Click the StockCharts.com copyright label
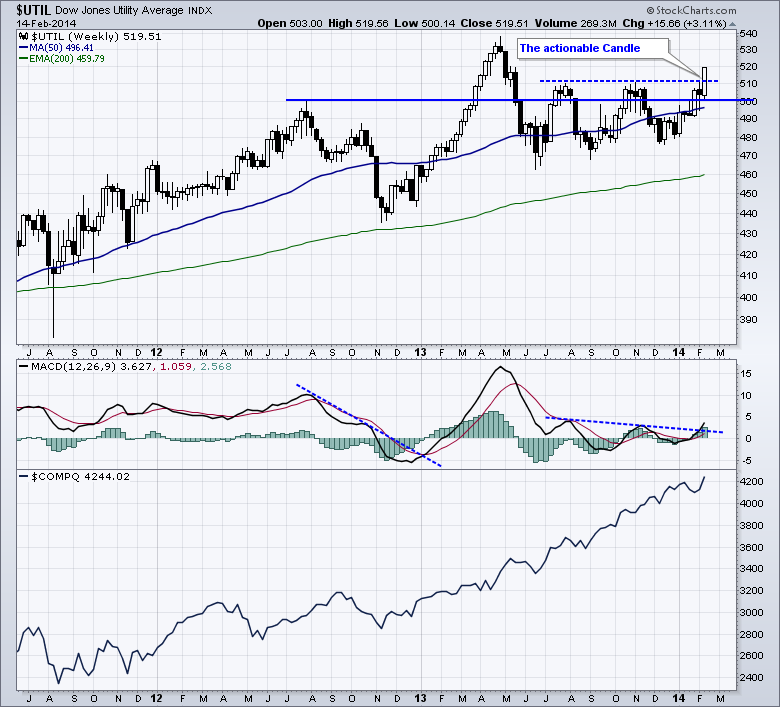The width and height of the screenshot is (780, 707). click(691, 10)
